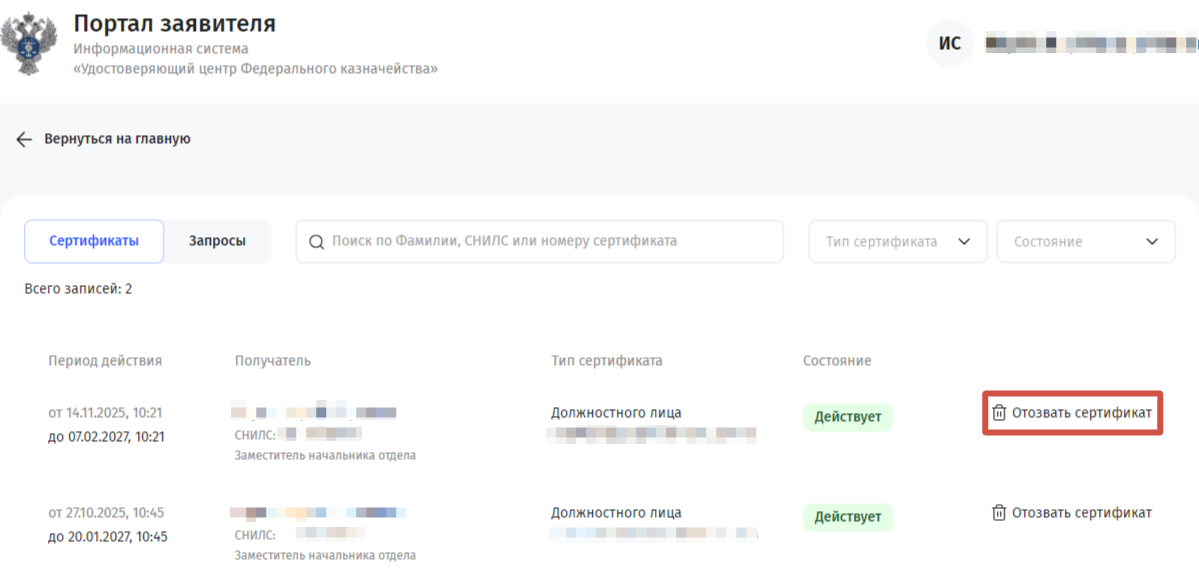The image size is (1199, 571).
Task: Expand the Тип сертификата dropdown
Action: click(x=898, y=242)
